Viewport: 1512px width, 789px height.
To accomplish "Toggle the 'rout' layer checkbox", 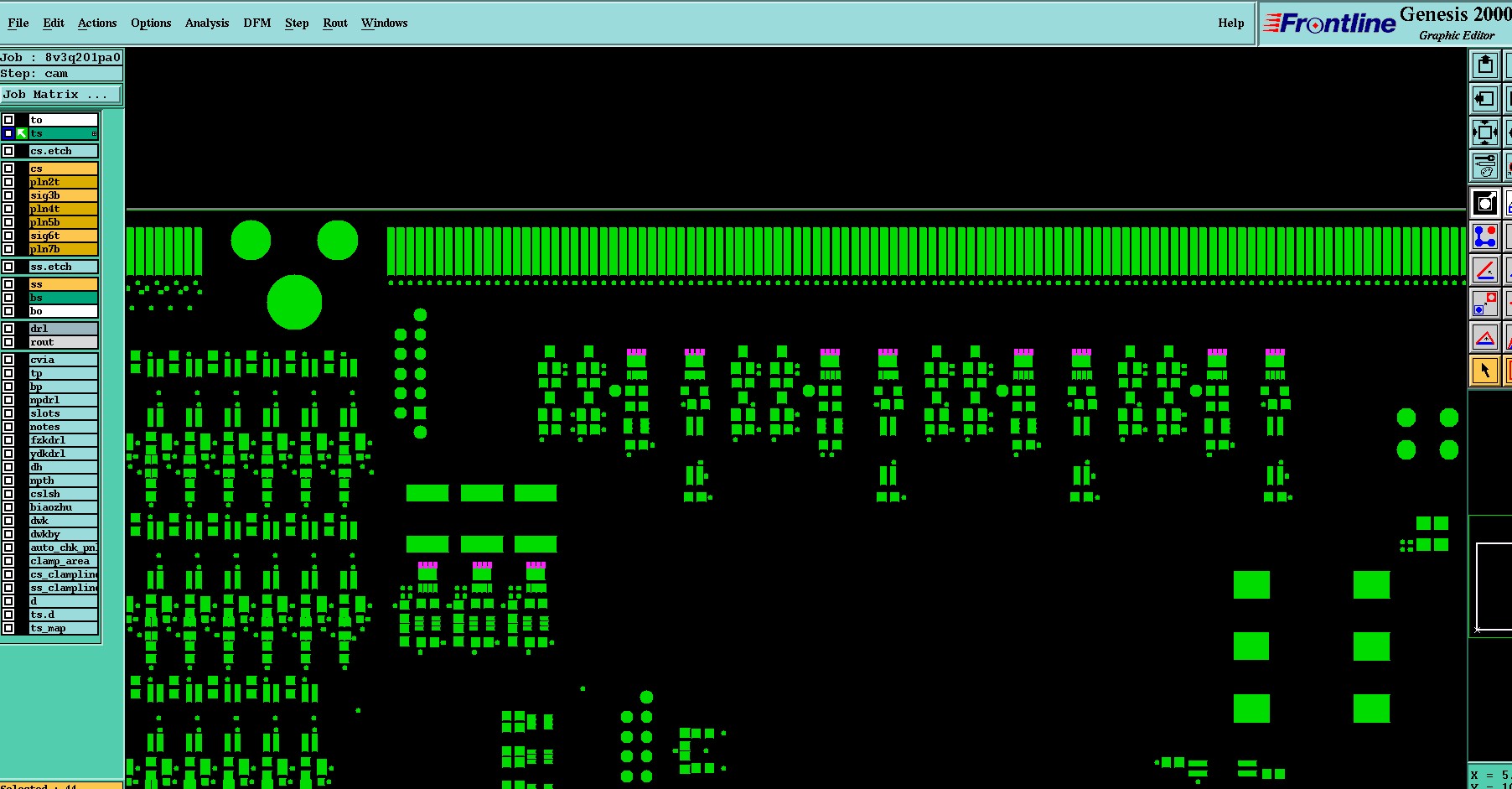I will [x=8, y=342].
